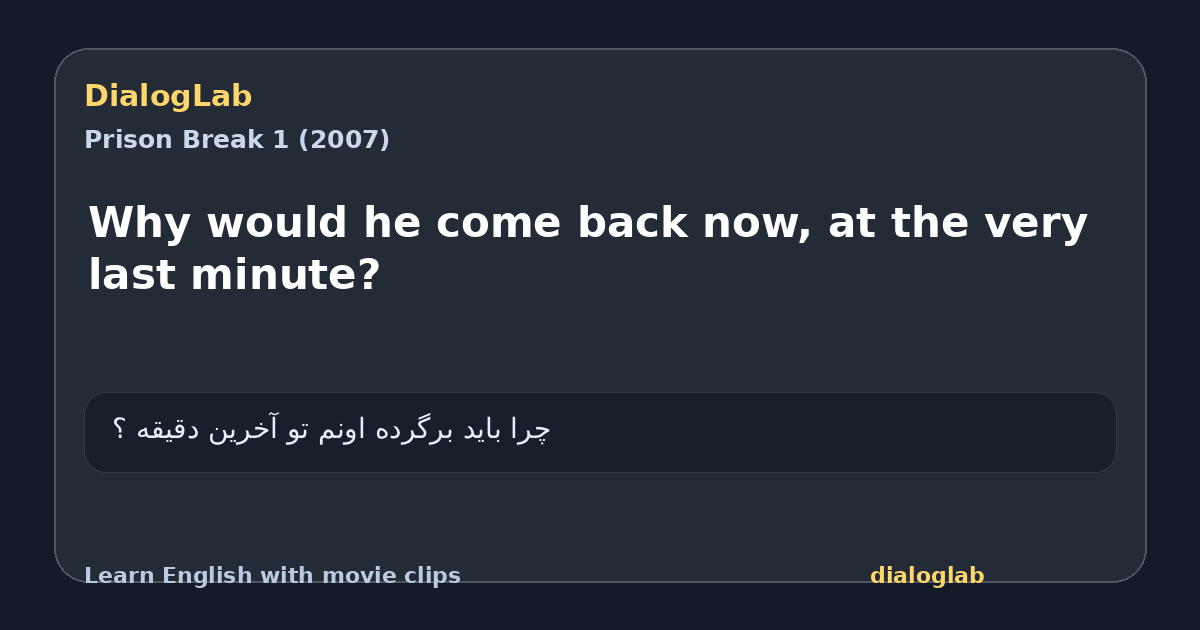This screenshot has height=630, width=1200.
Task: Open the Prison Break 1 (2007) subtitle
Action: [237, 140]
